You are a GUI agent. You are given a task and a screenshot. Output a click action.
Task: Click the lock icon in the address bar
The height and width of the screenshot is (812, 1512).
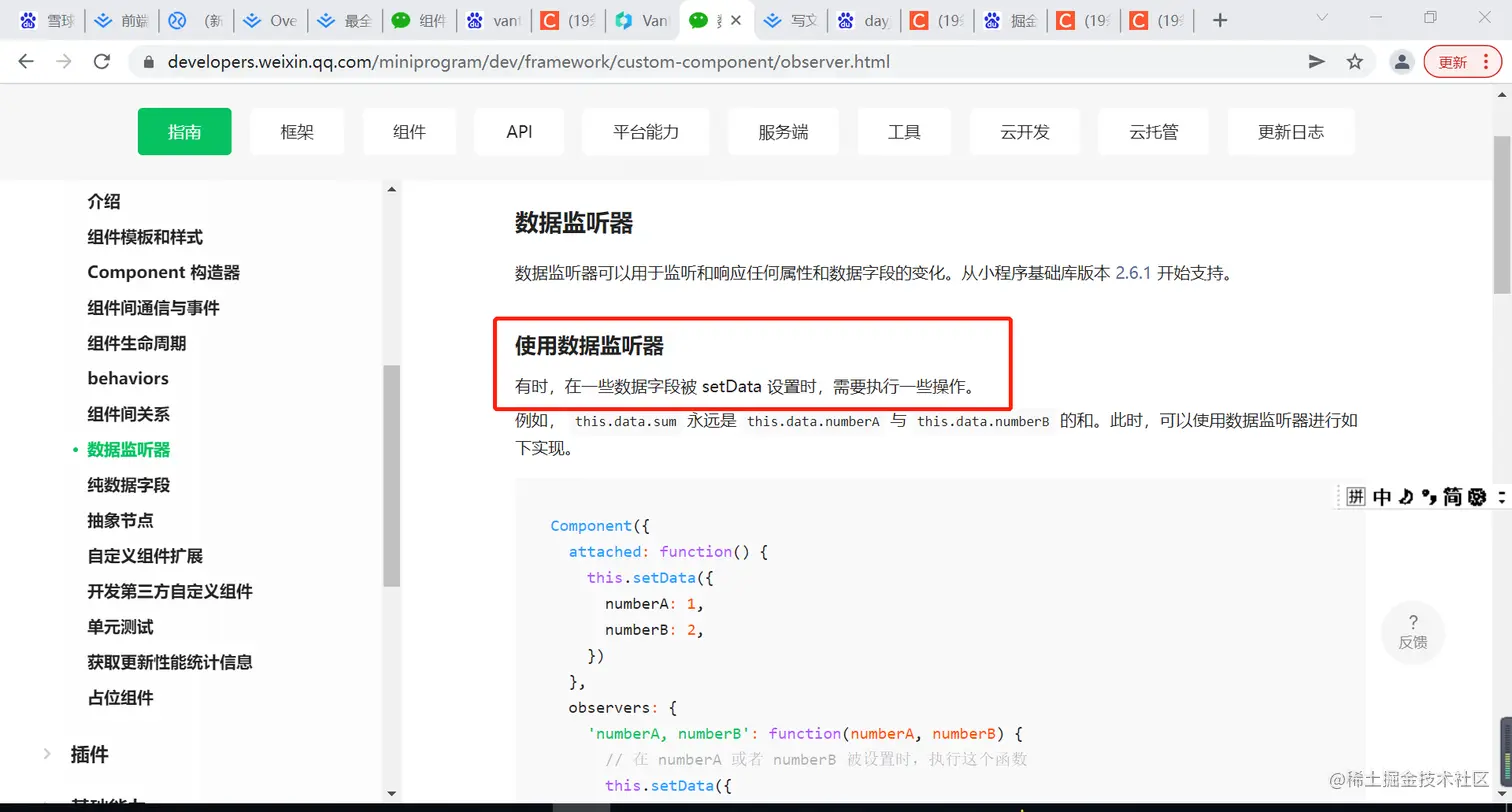(x=150, y=62)
